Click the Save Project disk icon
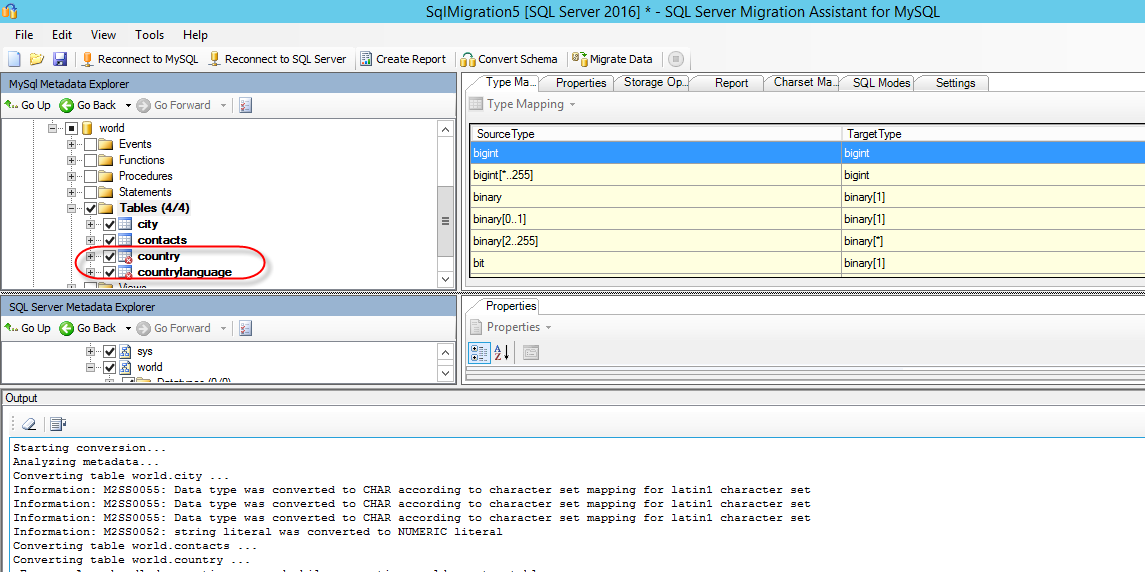The width and height of the screenshot is (1145, 572). (60, 59)
